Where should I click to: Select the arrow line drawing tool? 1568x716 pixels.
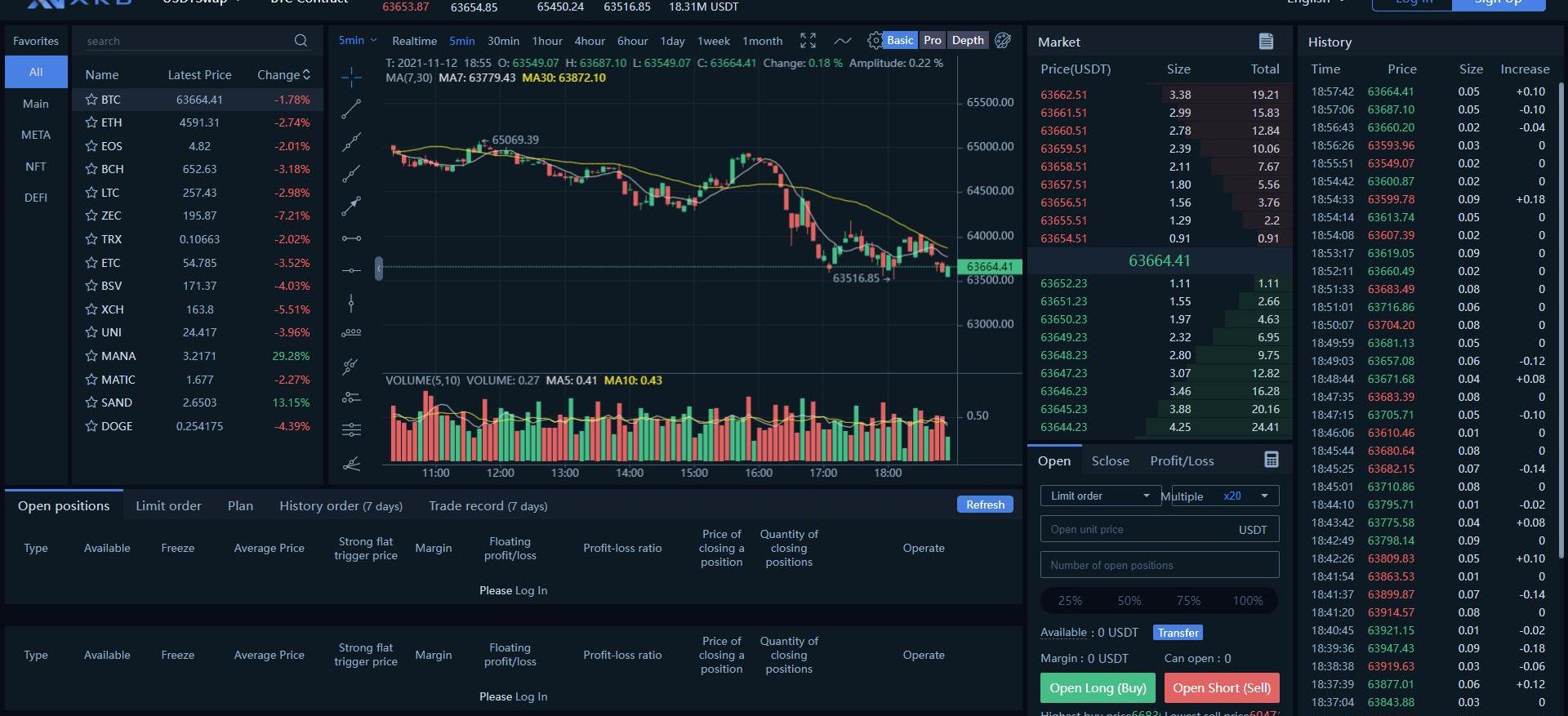[x=351, y=207]
